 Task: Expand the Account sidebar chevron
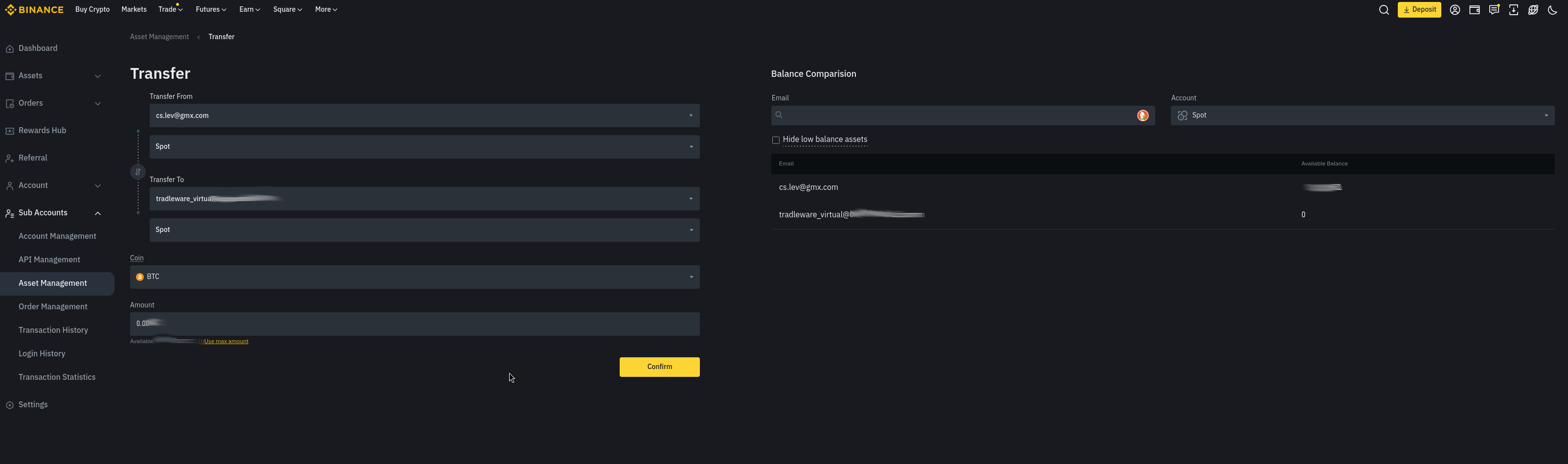(98, 186)
